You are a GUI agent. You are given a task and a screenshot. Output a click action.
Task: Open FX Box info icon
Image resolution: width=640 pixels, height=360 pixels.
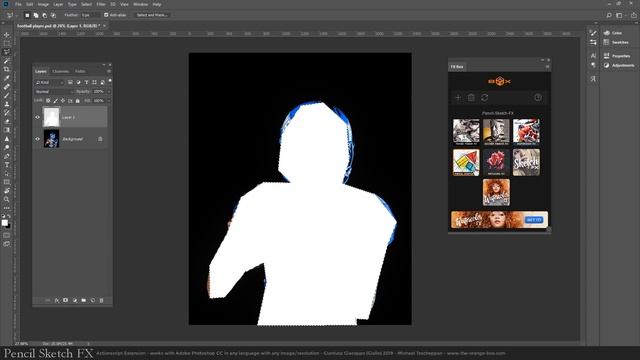[x=538, y=97]
